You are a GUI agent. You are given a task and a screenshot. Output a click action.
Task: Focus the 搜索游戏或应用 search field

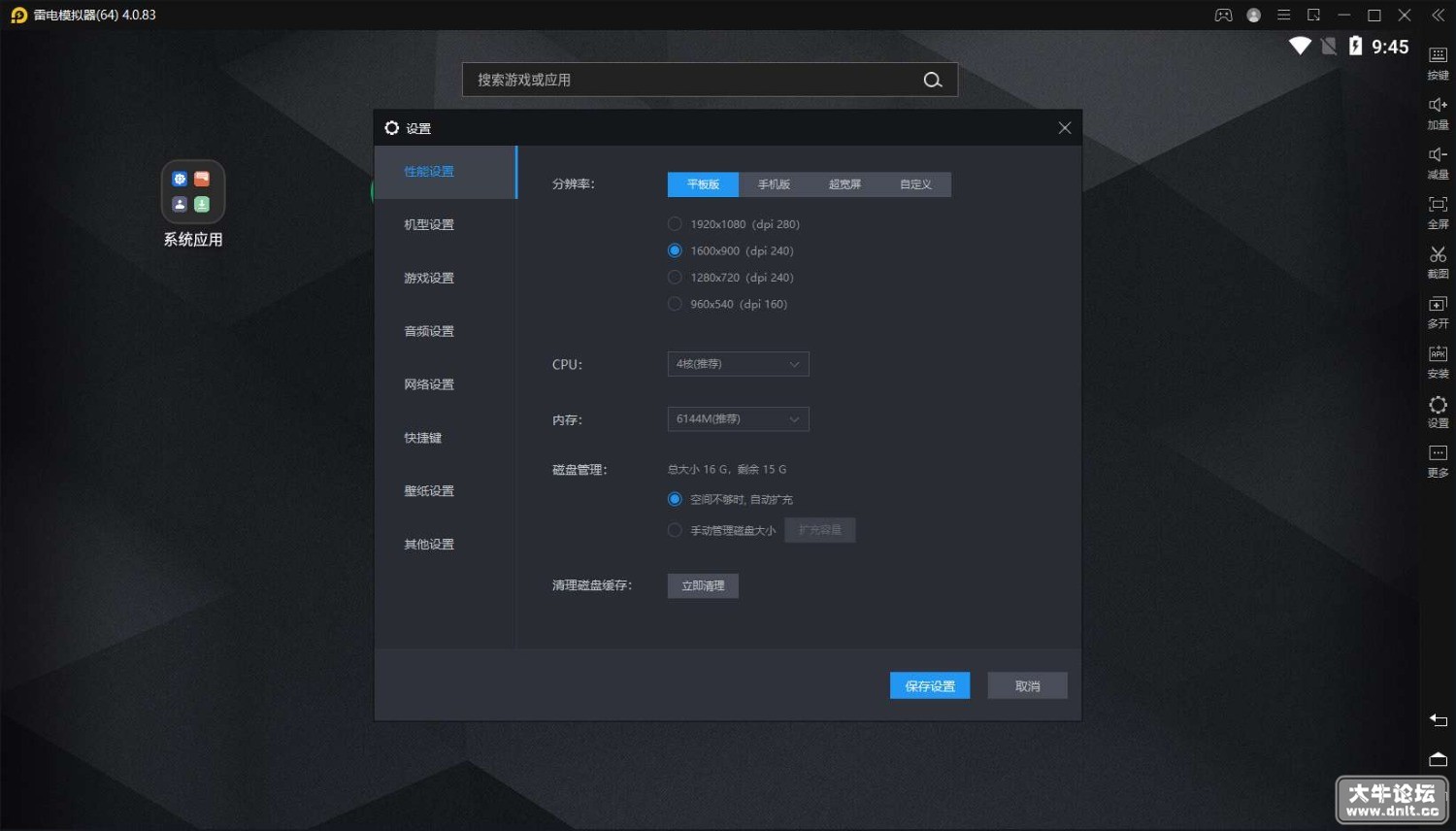[x=710, y=80]
